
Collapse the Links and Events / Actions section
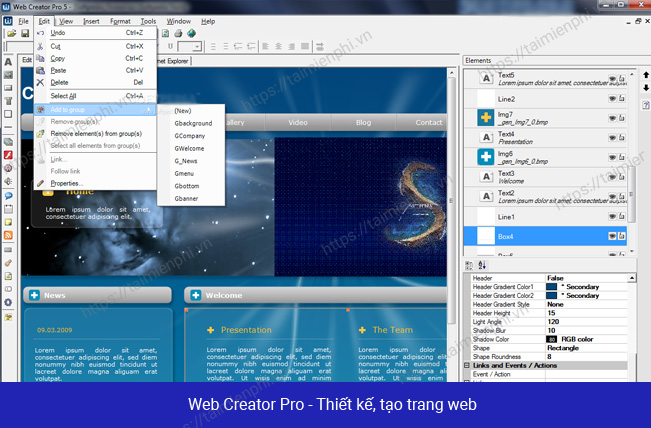[x=467, y=365]
